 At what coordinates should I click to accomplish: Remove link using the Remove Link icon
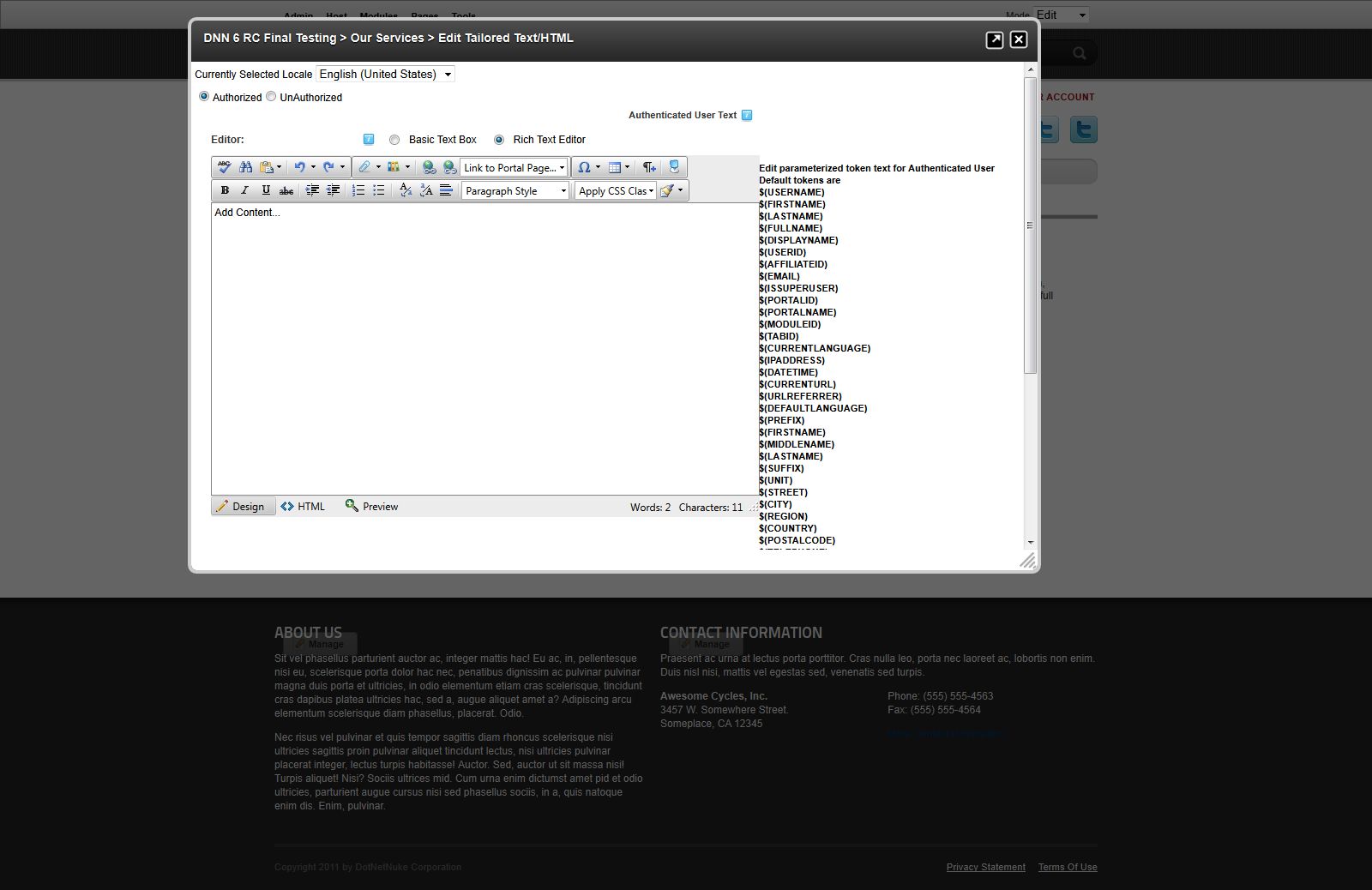point(449,167)
